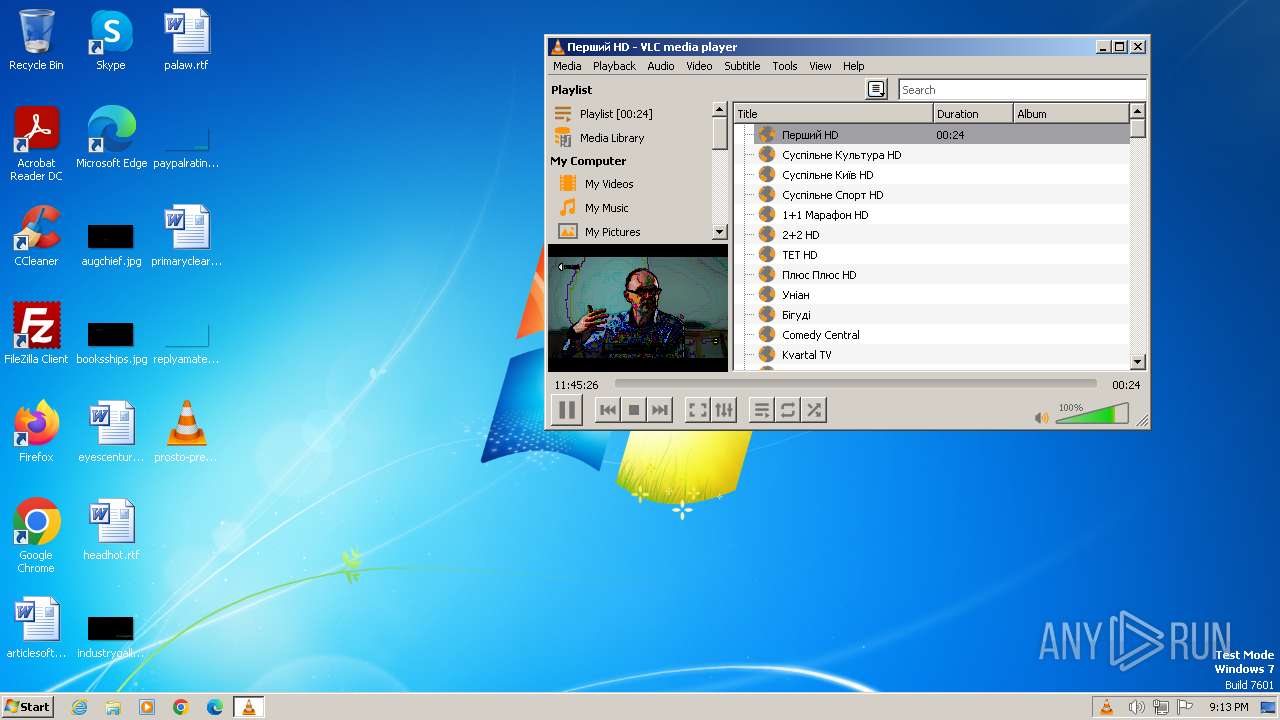
Task: Toggle loop mode button
Action: coord(788,410)
